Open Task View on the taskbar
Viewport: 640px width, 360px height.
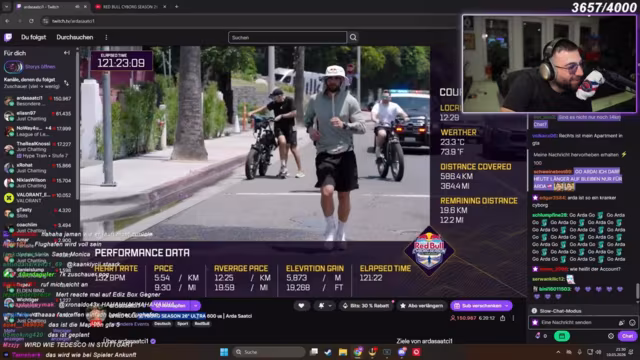click(314, 352)
